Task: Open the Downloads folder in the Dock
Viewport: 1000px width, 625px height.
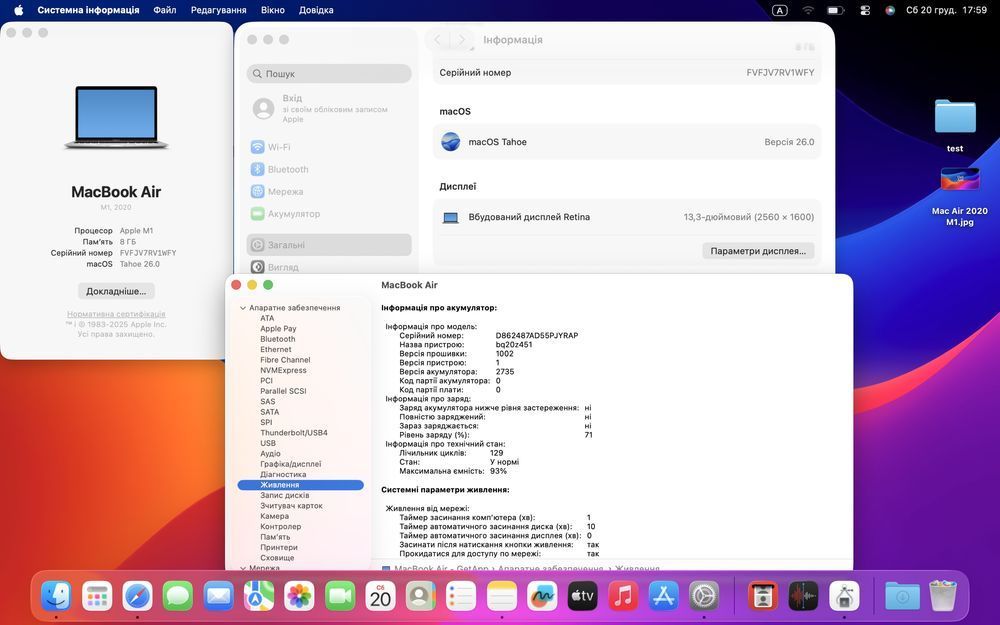Action: coord(902,597)
